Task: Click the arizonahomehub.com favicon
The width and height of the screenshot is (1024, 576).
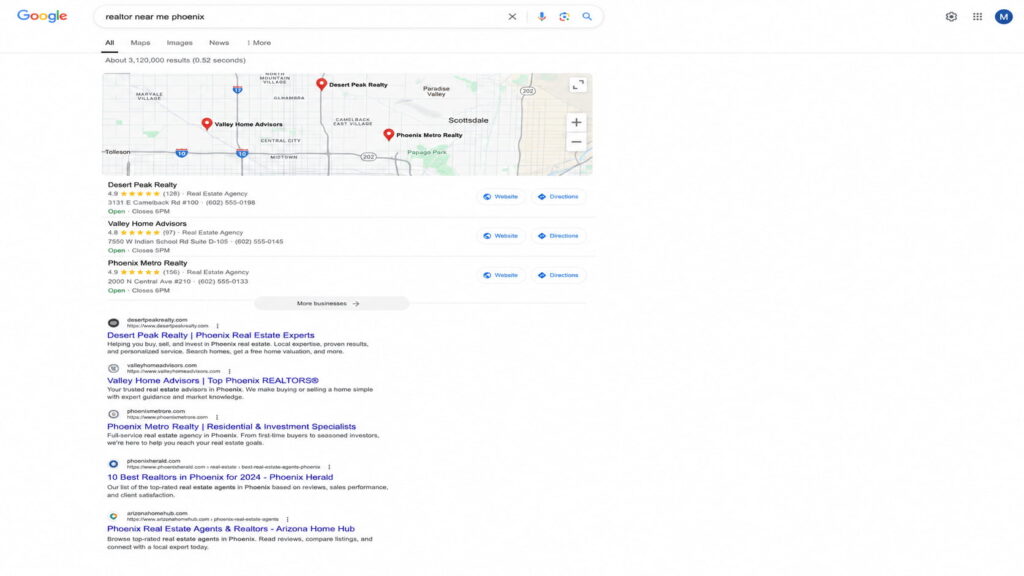Action: click(113, 516)
